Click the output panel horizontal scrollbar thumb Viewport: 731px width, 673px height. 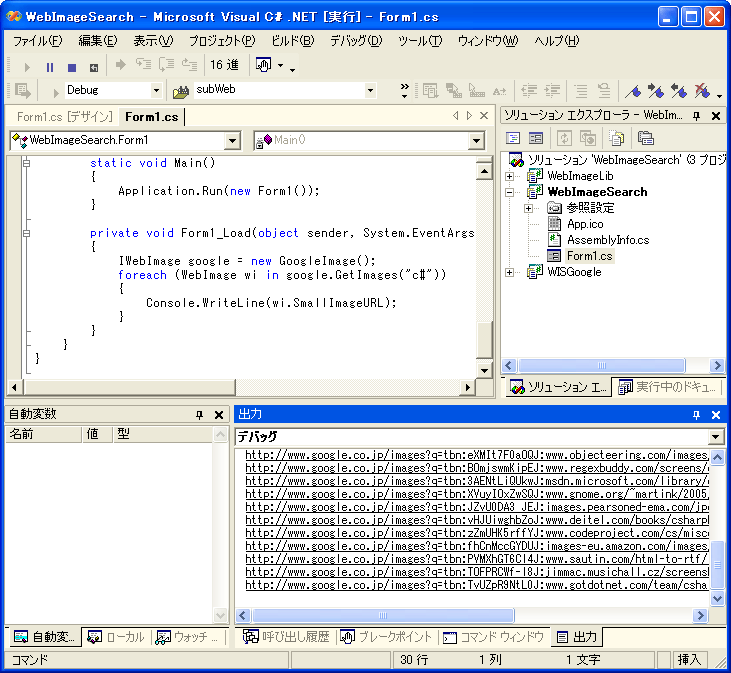[x=383, y=616]
